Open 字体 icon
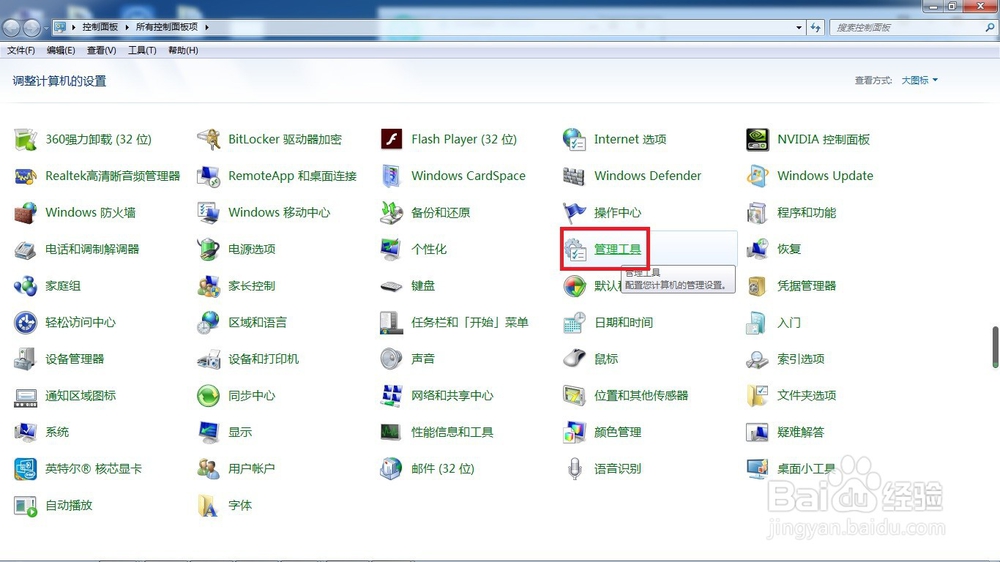 click(x=209, y=505)
